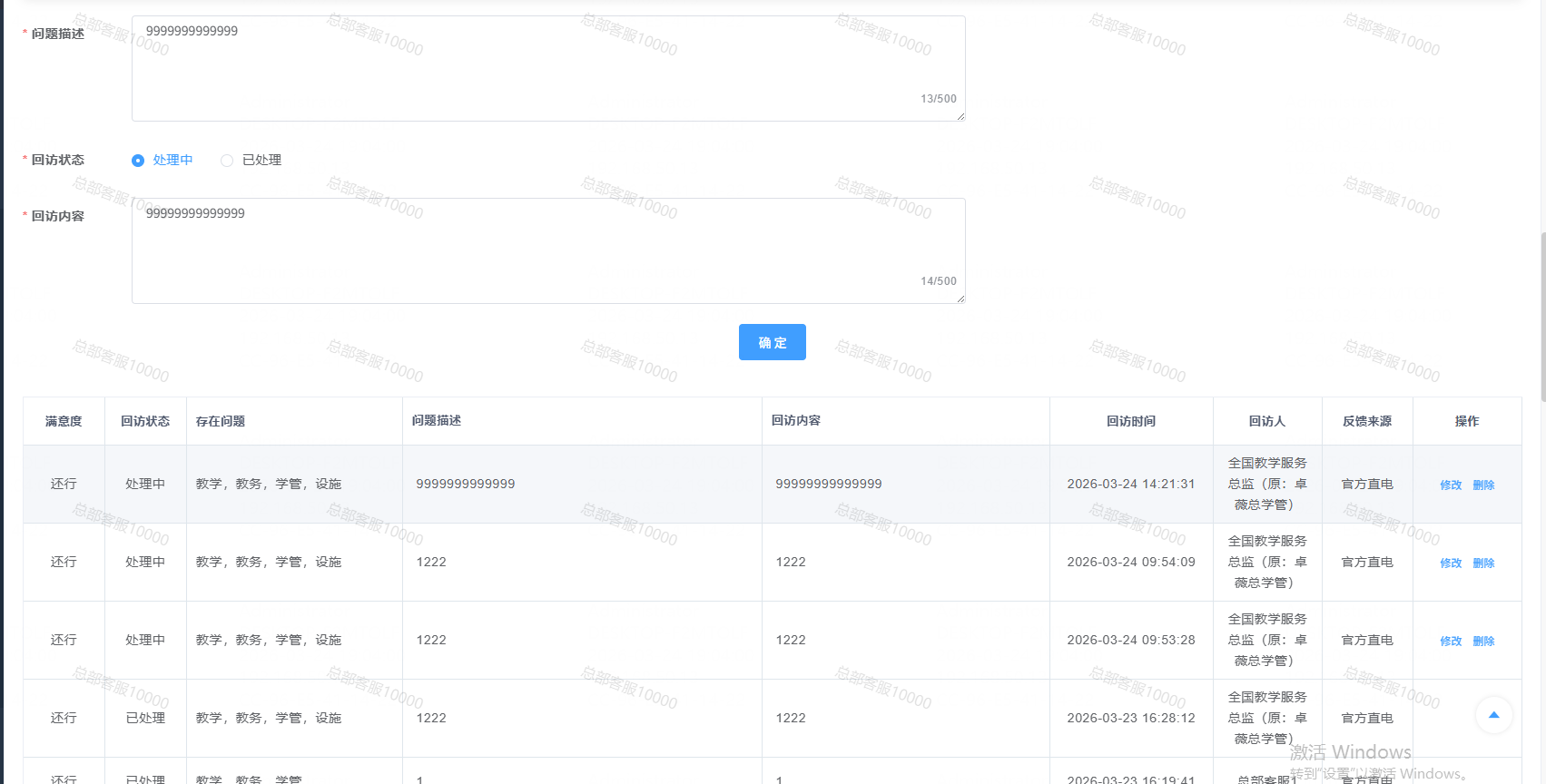The image size is (1546, 784).
Task: Click the back-to-top arrow icon
Action: point(1493,715)
